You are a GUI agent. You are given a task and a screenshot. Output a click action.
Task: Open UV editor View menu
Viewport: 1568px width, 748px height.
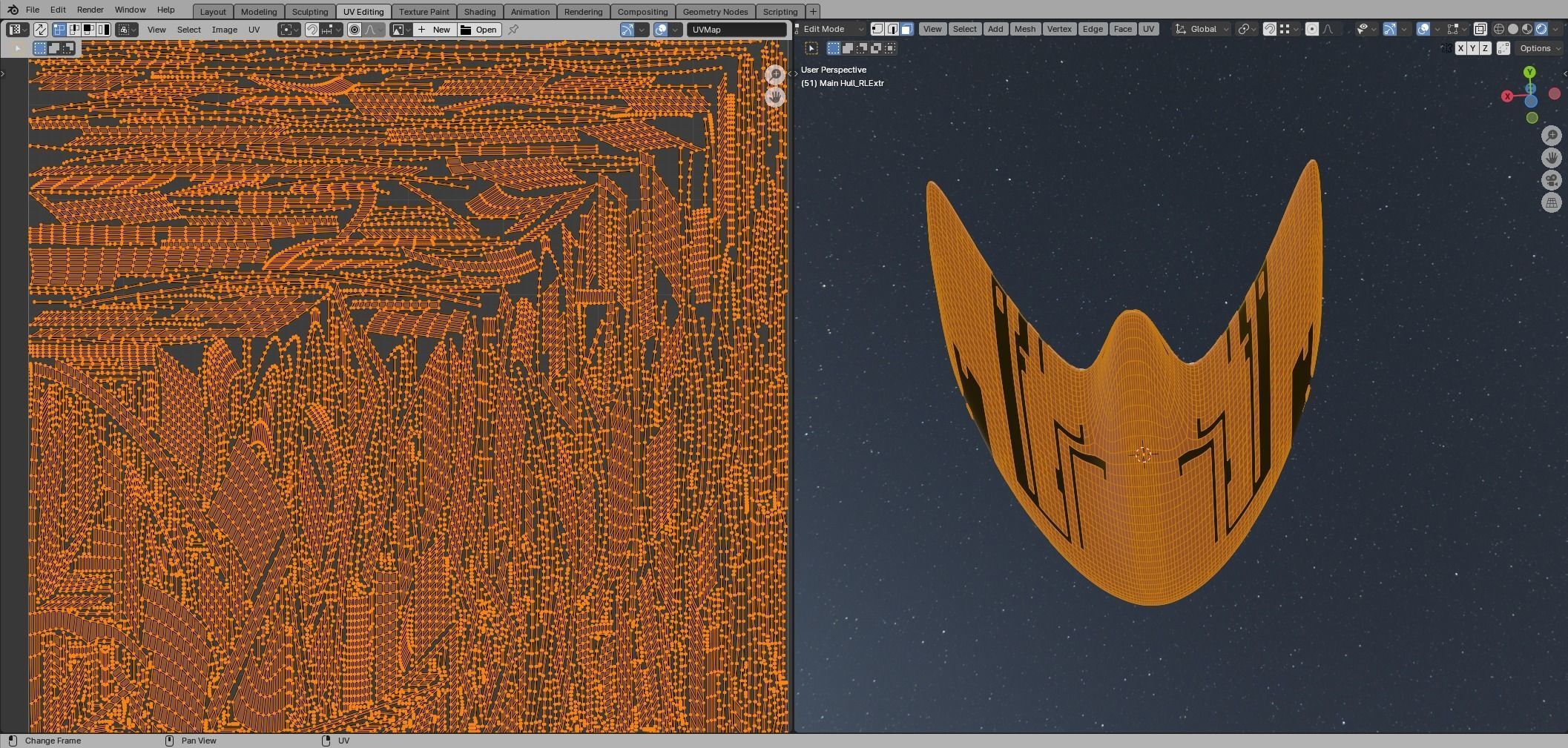coord(157,30)
